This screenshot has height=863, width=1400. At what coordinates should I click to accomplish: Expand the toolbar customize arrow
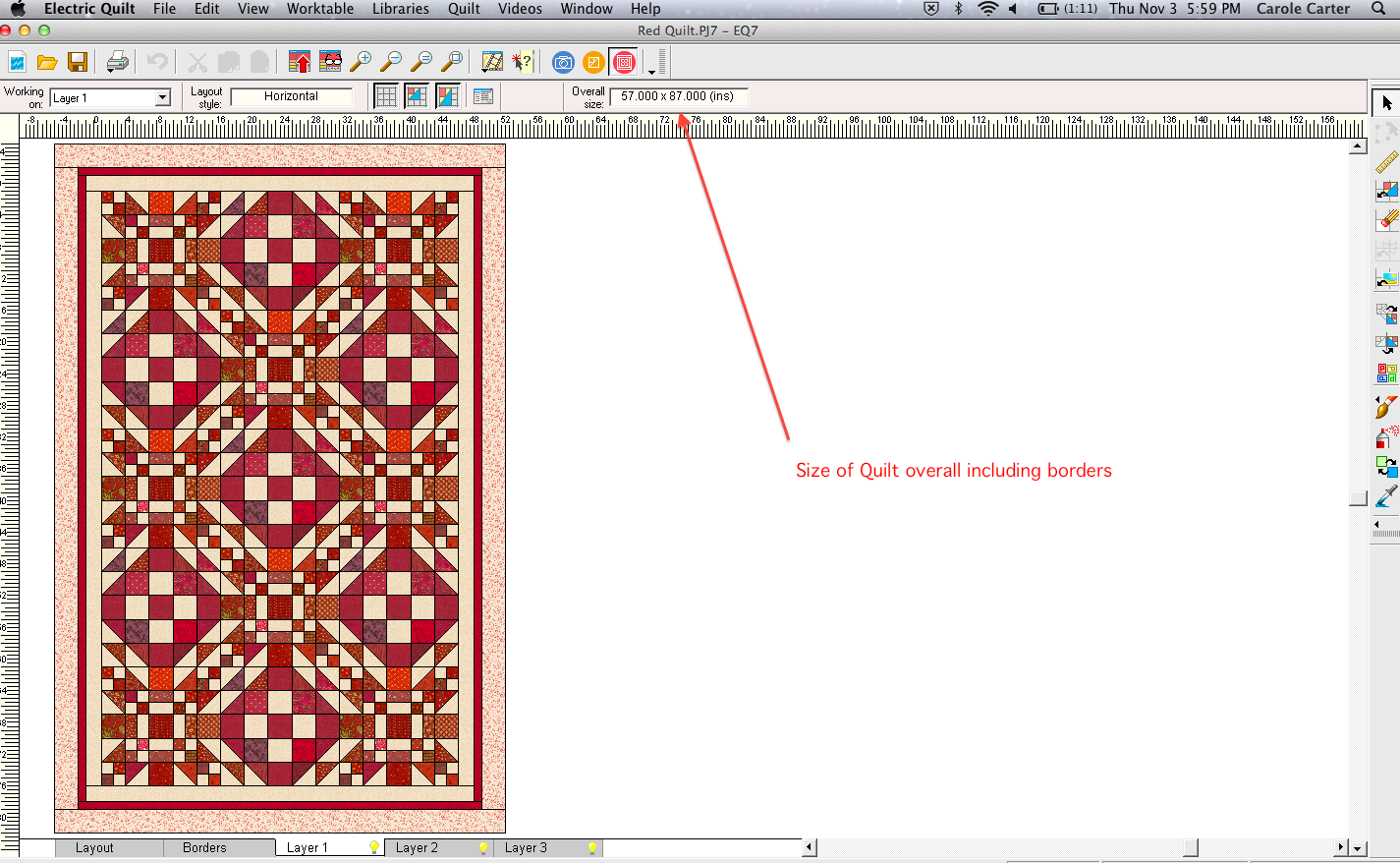click(x=651, y=71)
